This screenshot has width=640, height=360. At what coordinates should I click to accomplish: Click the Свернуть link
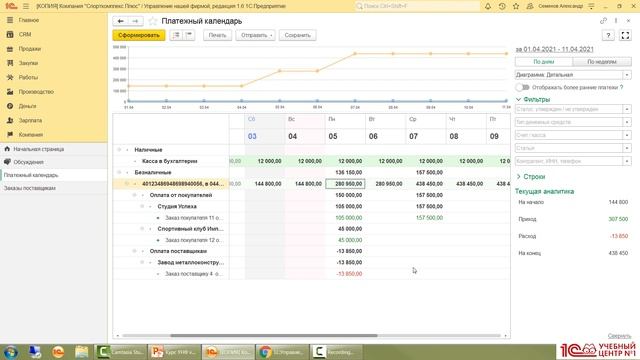(619, 336)
